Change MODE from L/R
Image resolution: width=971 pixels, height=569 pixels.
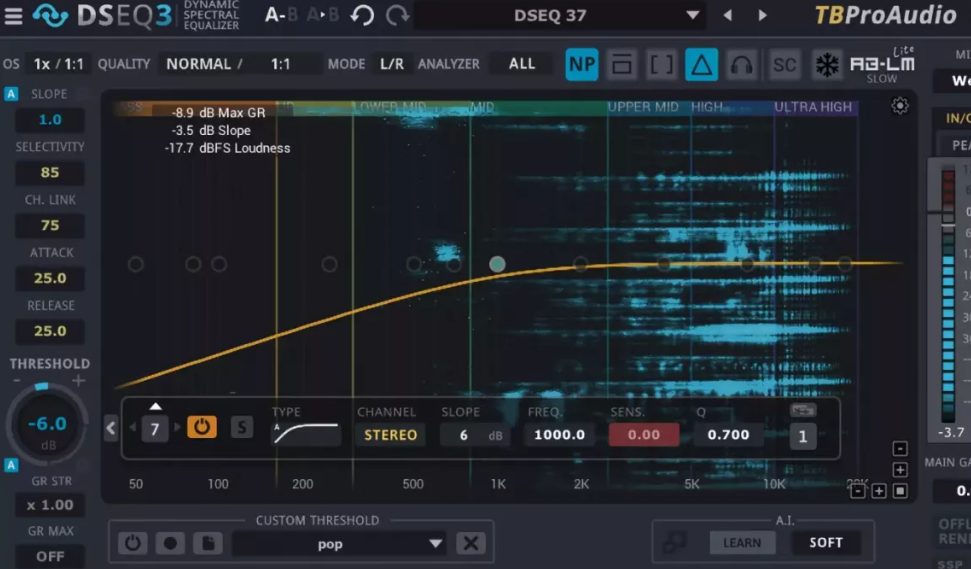click(391, 64)
